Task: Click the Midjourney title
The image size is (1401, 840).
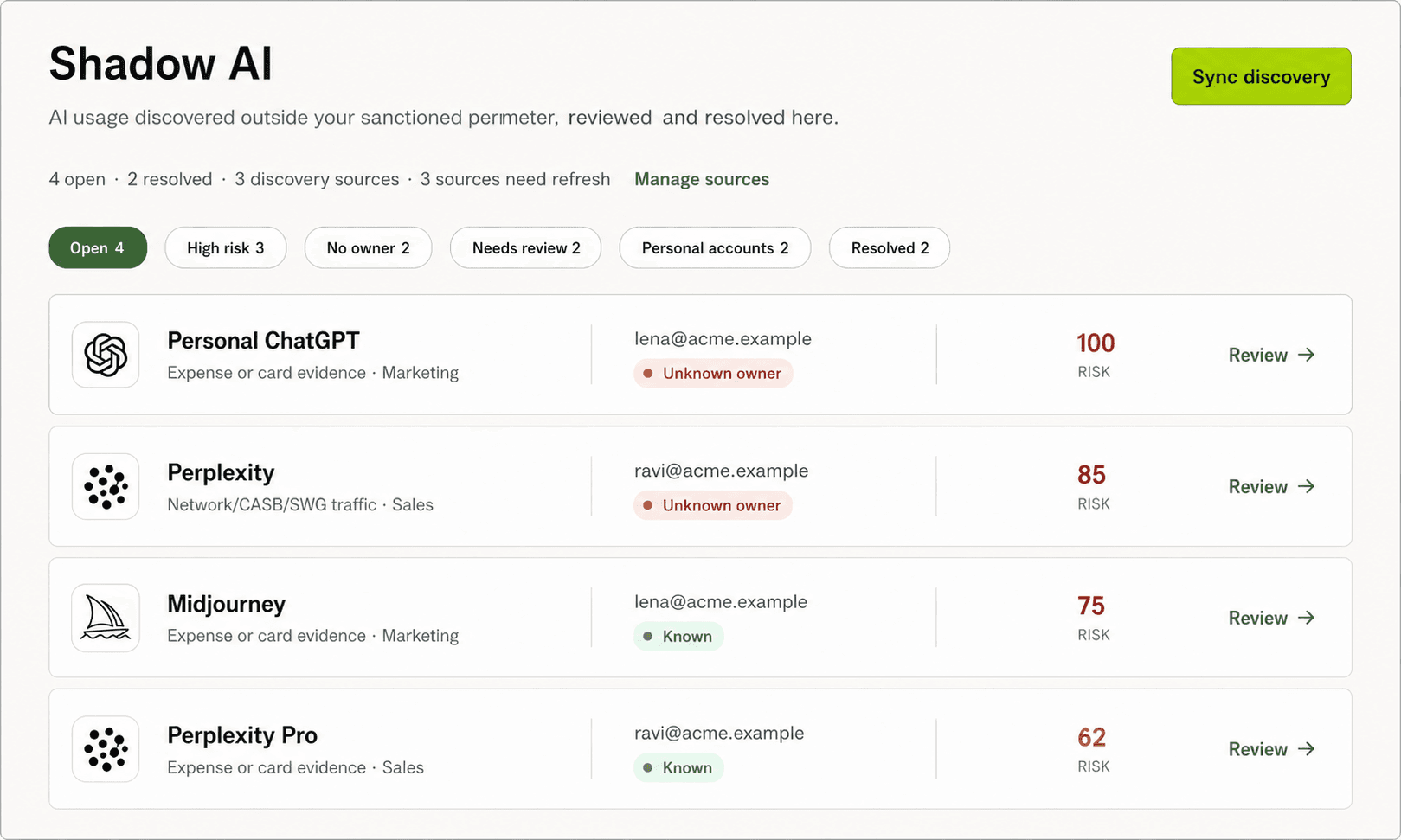Action: tap(226, 604)
